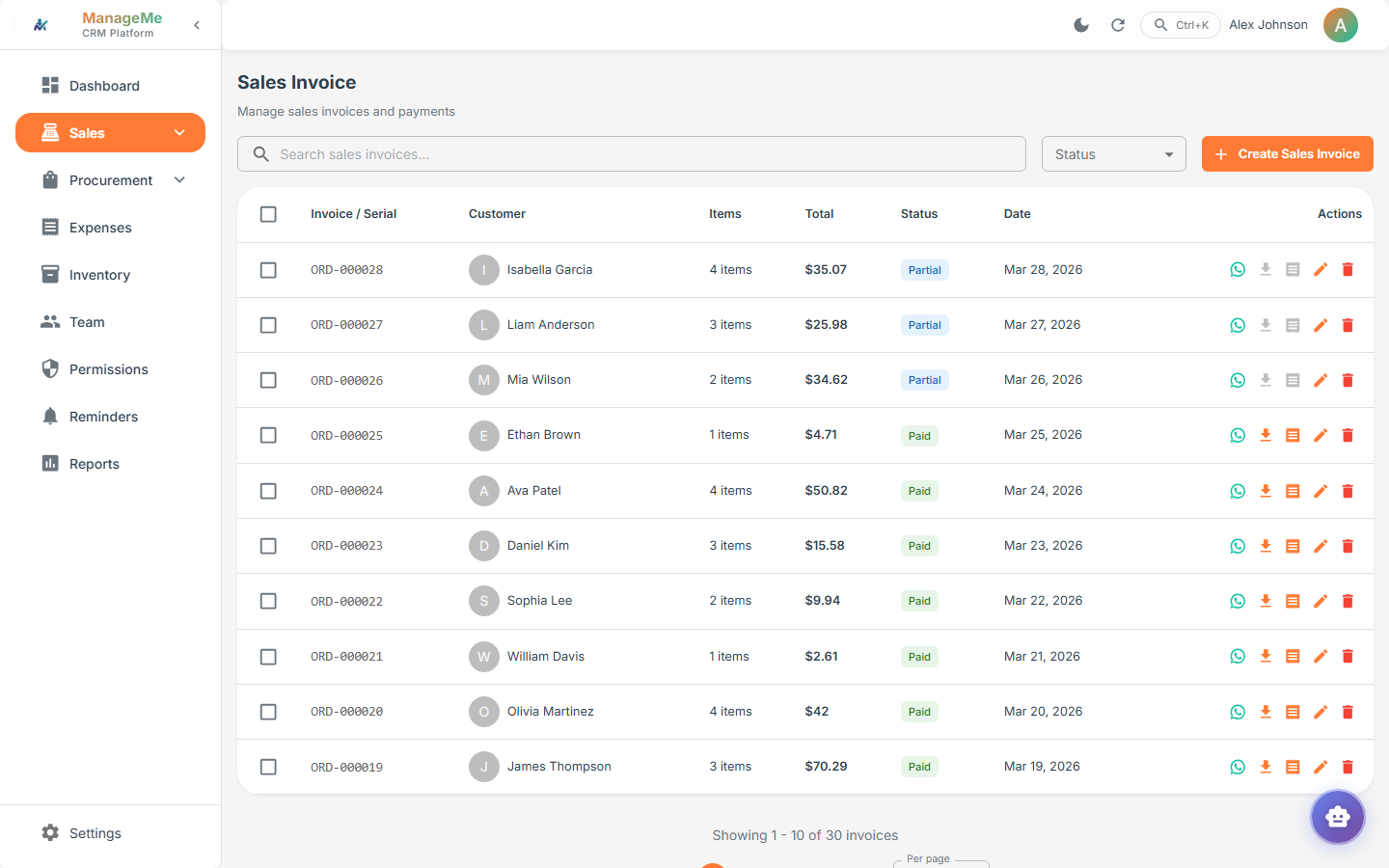Screen dimensions: 1389x868
Task: Open the Ctrl+K search button
Action: 1181,25
